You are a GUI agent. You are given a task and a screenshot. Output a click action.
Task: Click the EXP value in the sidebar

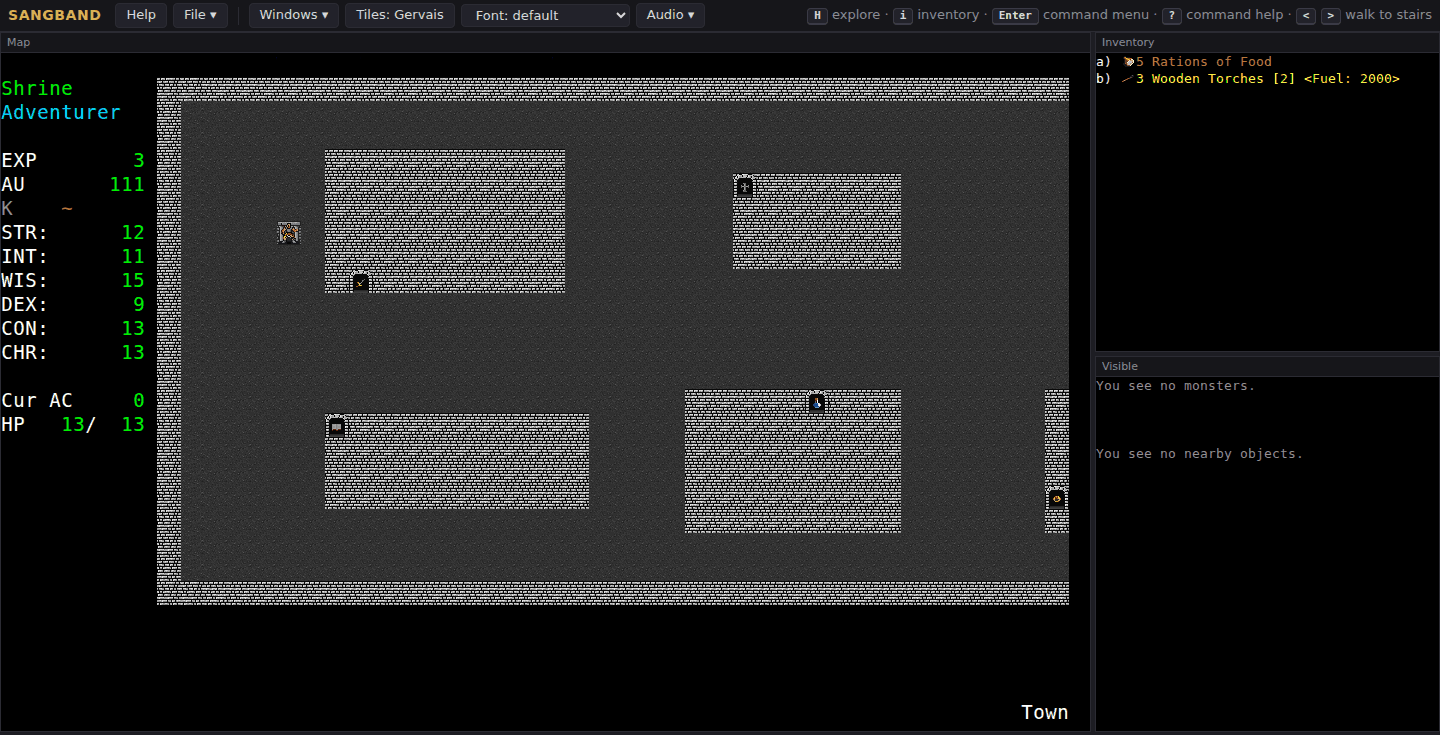[139, 160]
